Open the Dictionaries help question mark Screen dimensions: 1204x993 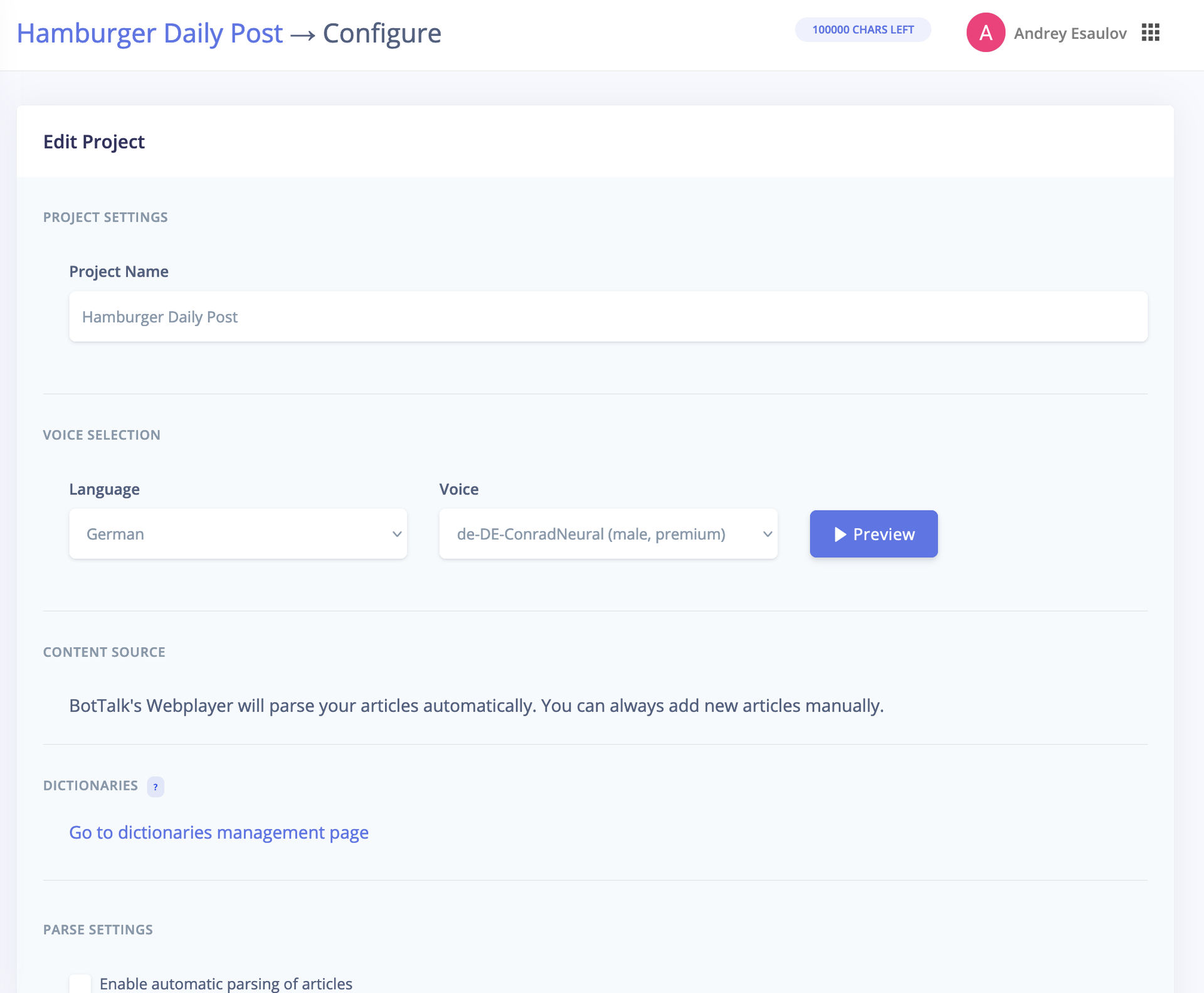[156, 787]
